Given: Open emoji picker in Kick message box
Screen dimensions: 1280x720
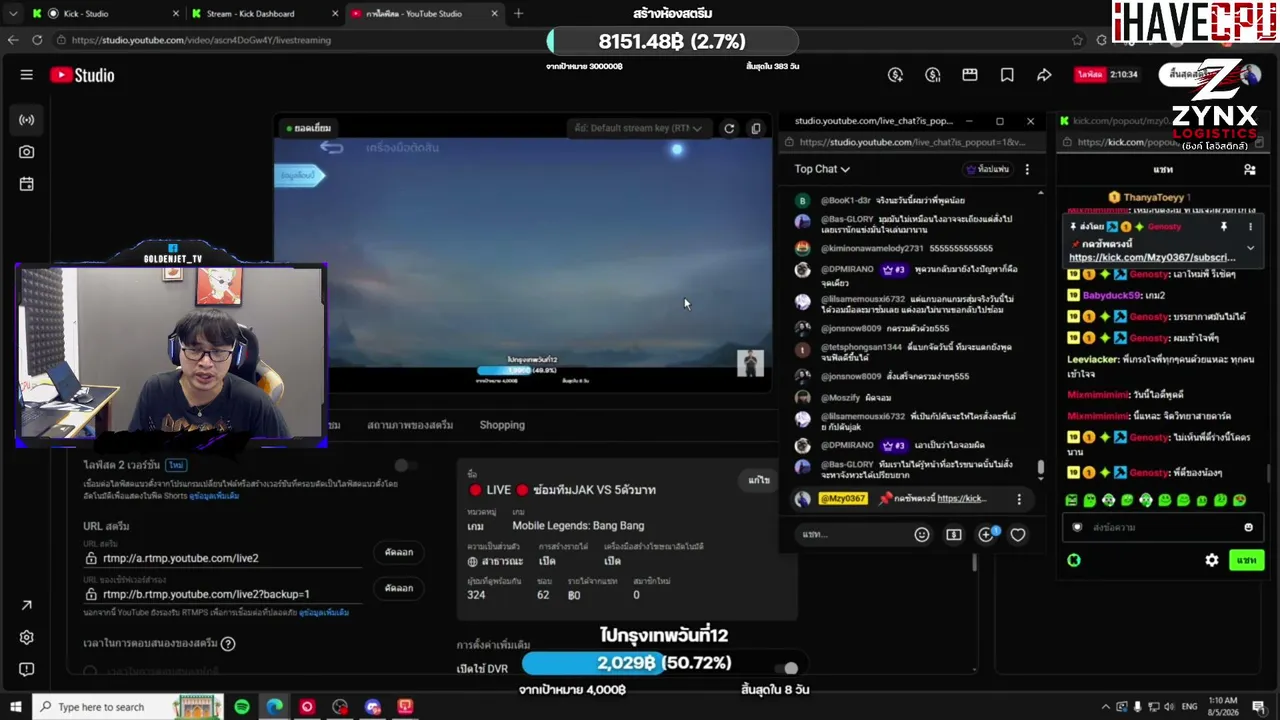Looking at the screenshot, I should [x=1248, y=527].
